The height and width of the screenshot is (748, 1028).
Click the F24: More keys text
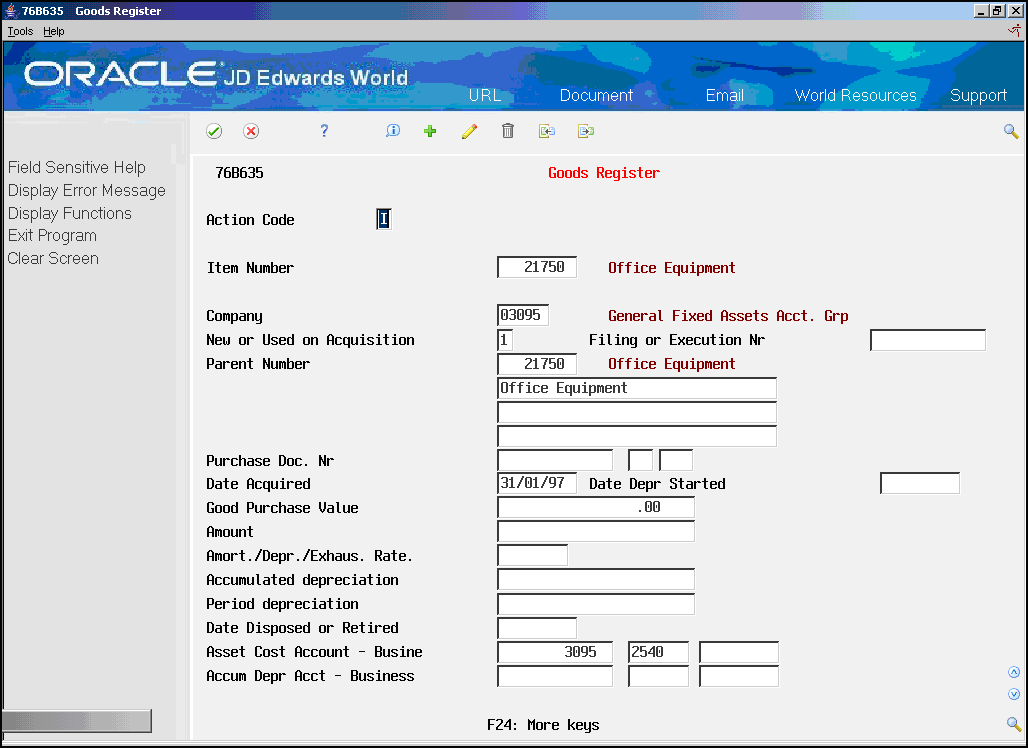pos(543,725)
